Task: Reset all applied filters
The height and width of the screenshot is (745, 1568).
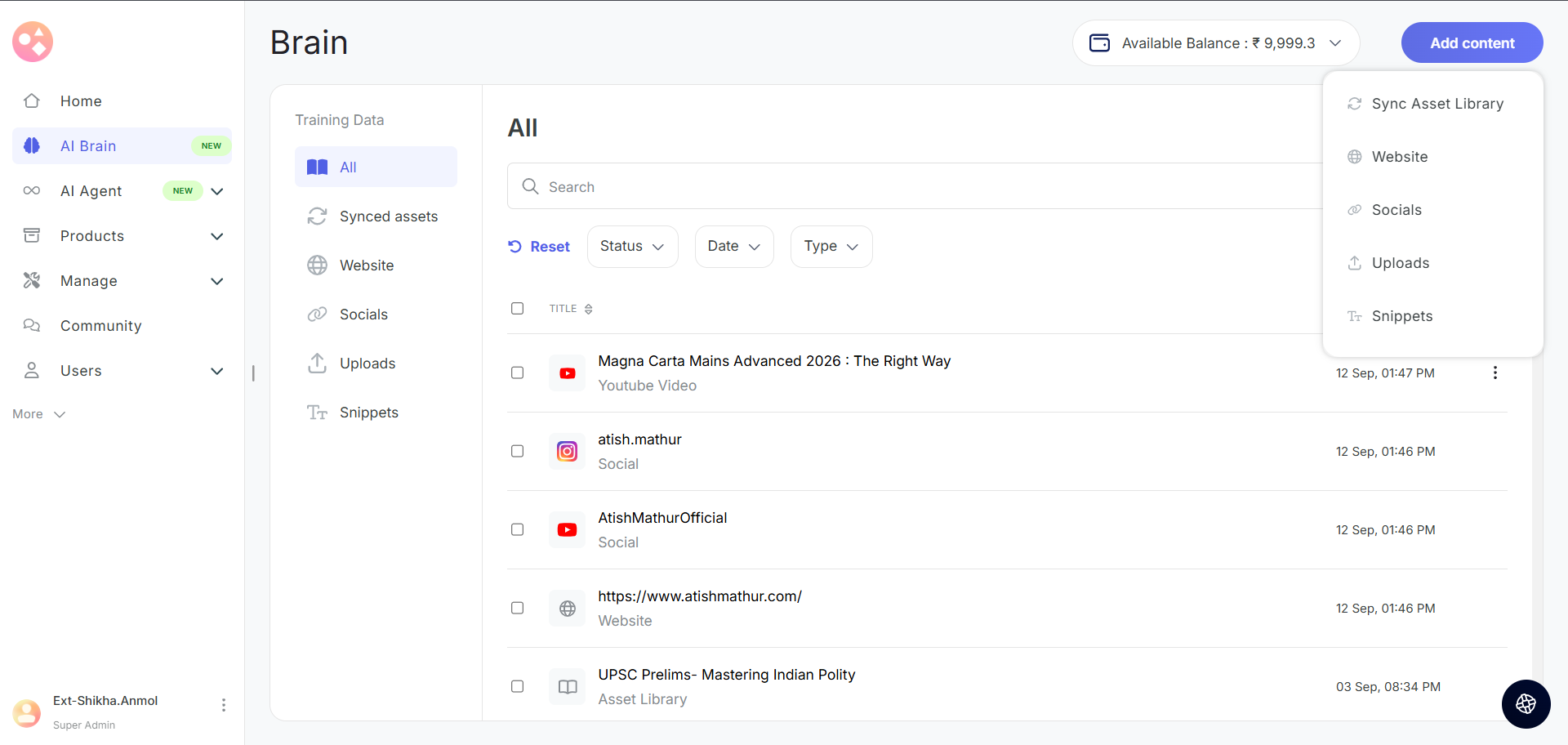Action: [x=539, y=247]
